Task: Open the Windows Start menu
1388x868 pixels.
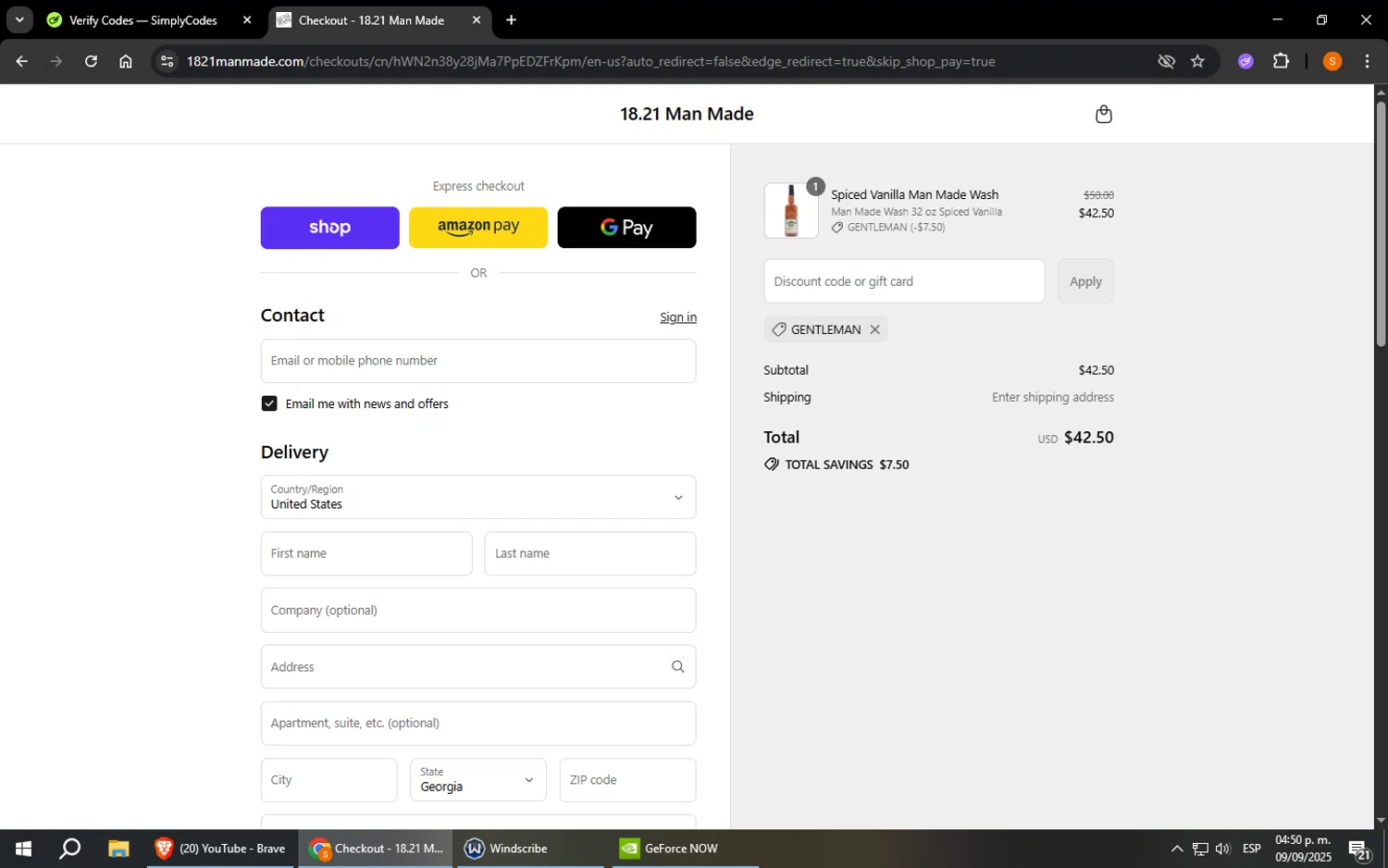Action: (x=23, y=849)
